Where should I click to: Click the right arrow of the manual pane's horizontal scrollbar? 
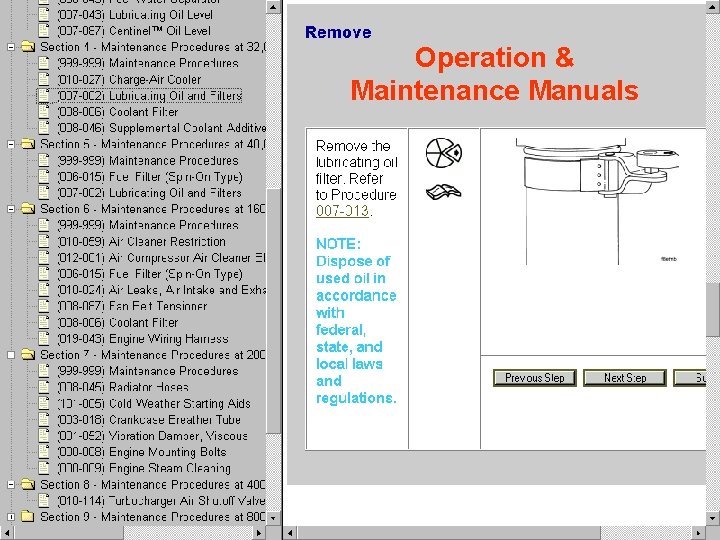pyautogui.click(x=698, y=533)
